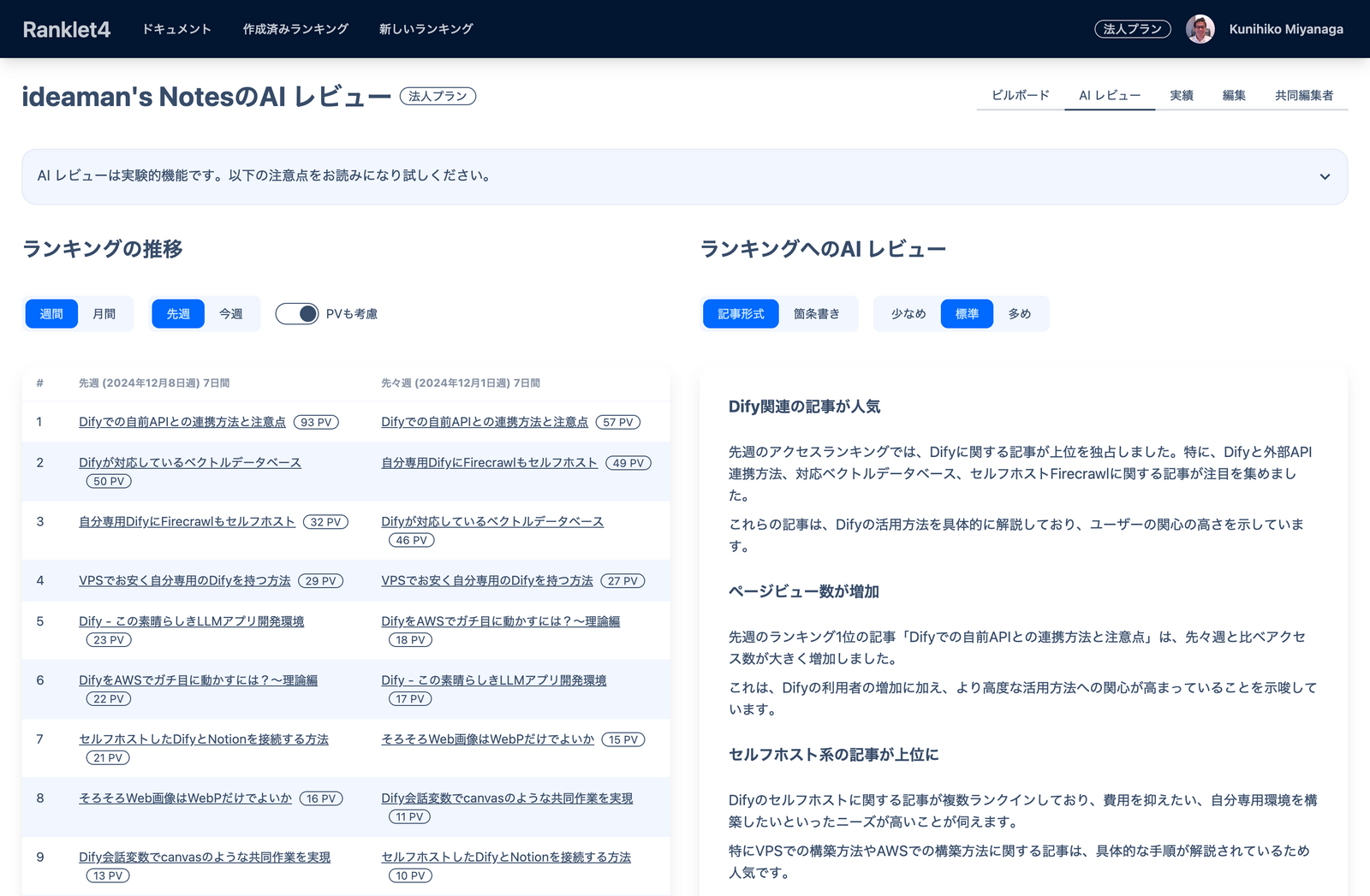
Task: Click the セルフホスト系の記事が上位に heading
Action: pos(834,755)
